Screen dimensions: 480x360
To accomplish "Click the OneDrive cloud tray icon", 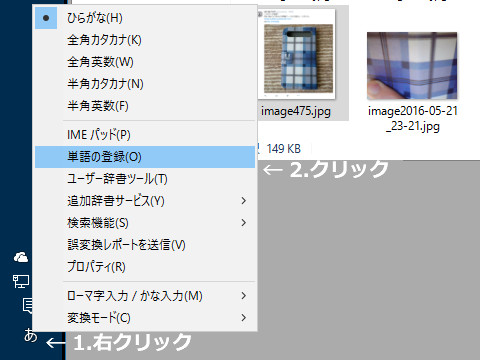I will (21, 257).
